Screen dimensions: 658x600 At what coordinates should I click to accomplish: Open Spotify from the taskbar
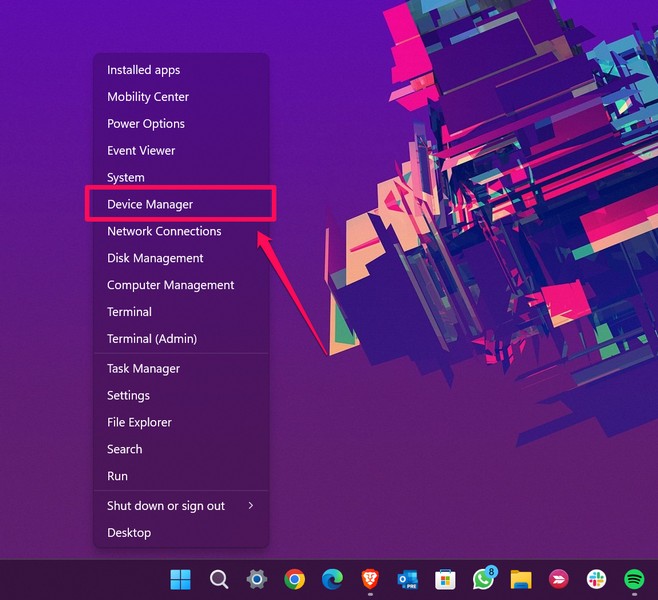tap(634, 579)
